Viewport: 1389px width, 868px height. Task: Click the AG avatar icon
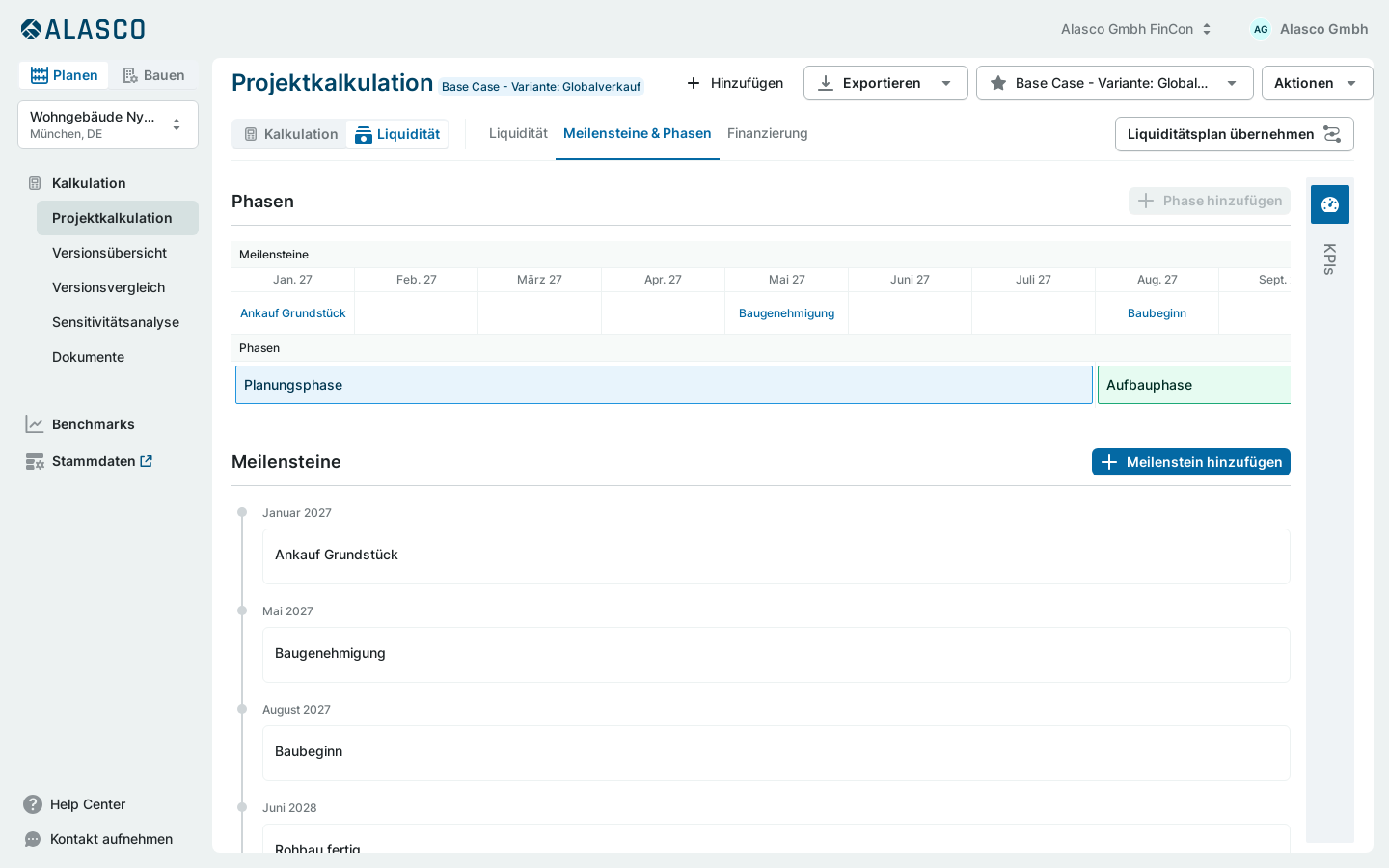pos(1261,29)
